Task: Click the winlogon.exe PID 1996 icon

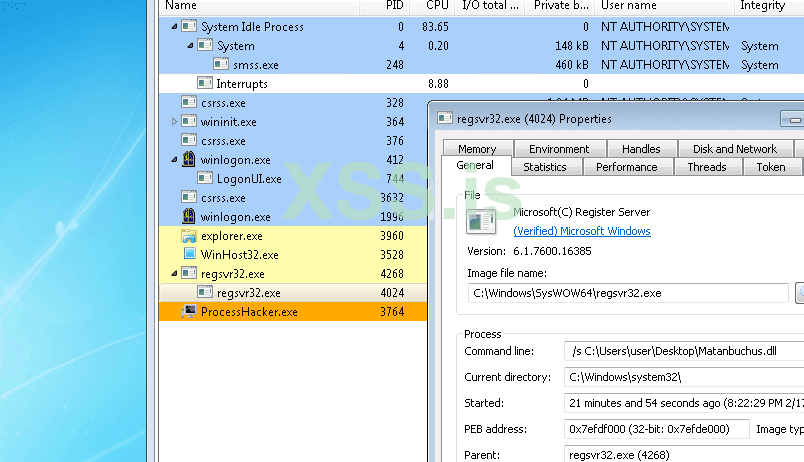Action: point(189,216)
